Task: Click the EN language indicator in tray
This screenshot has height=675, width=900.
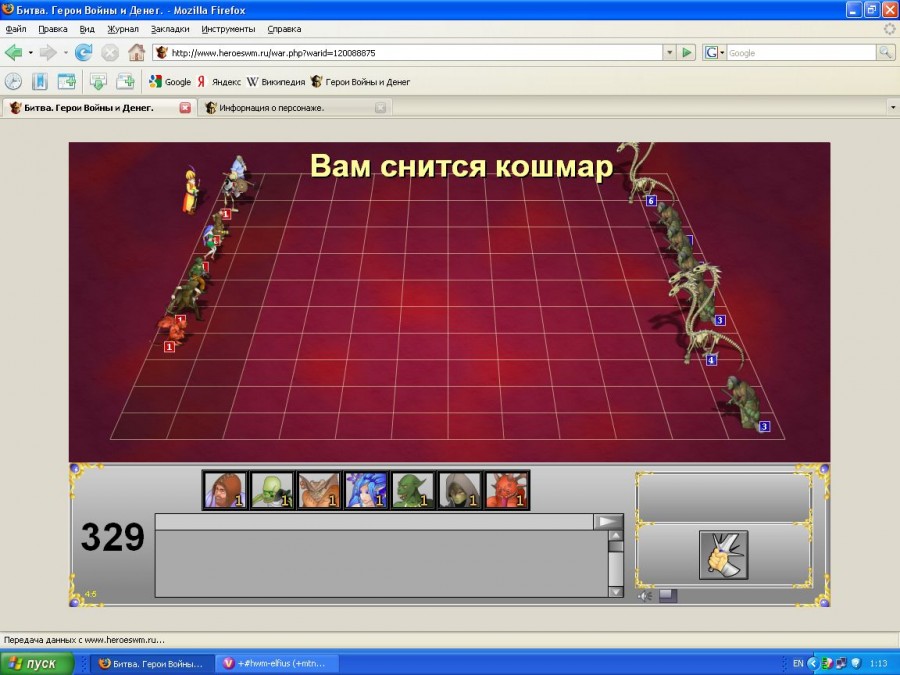Action: point(798,664)
